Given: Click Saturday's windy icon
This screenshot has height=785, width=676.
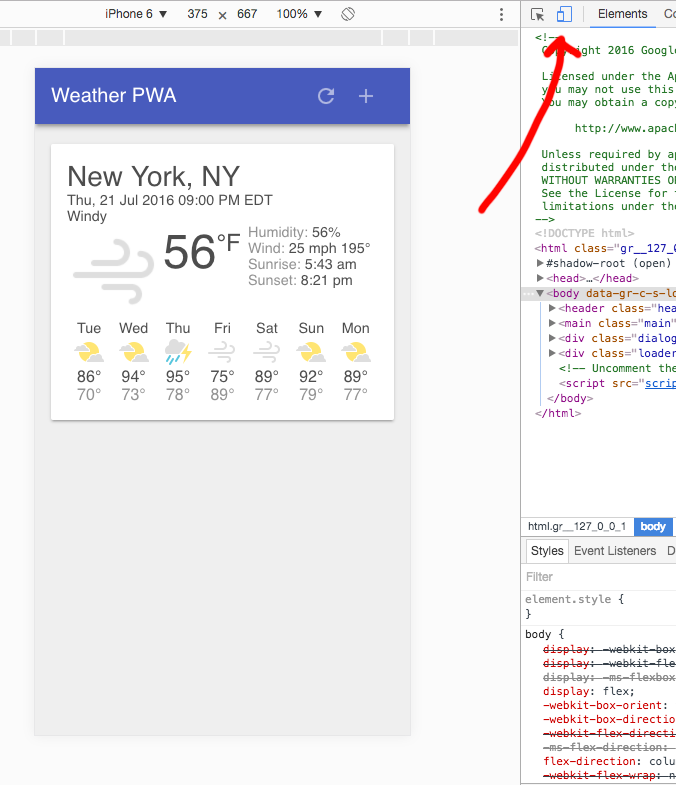Looking at the screenshot, I should coord(266,352).
